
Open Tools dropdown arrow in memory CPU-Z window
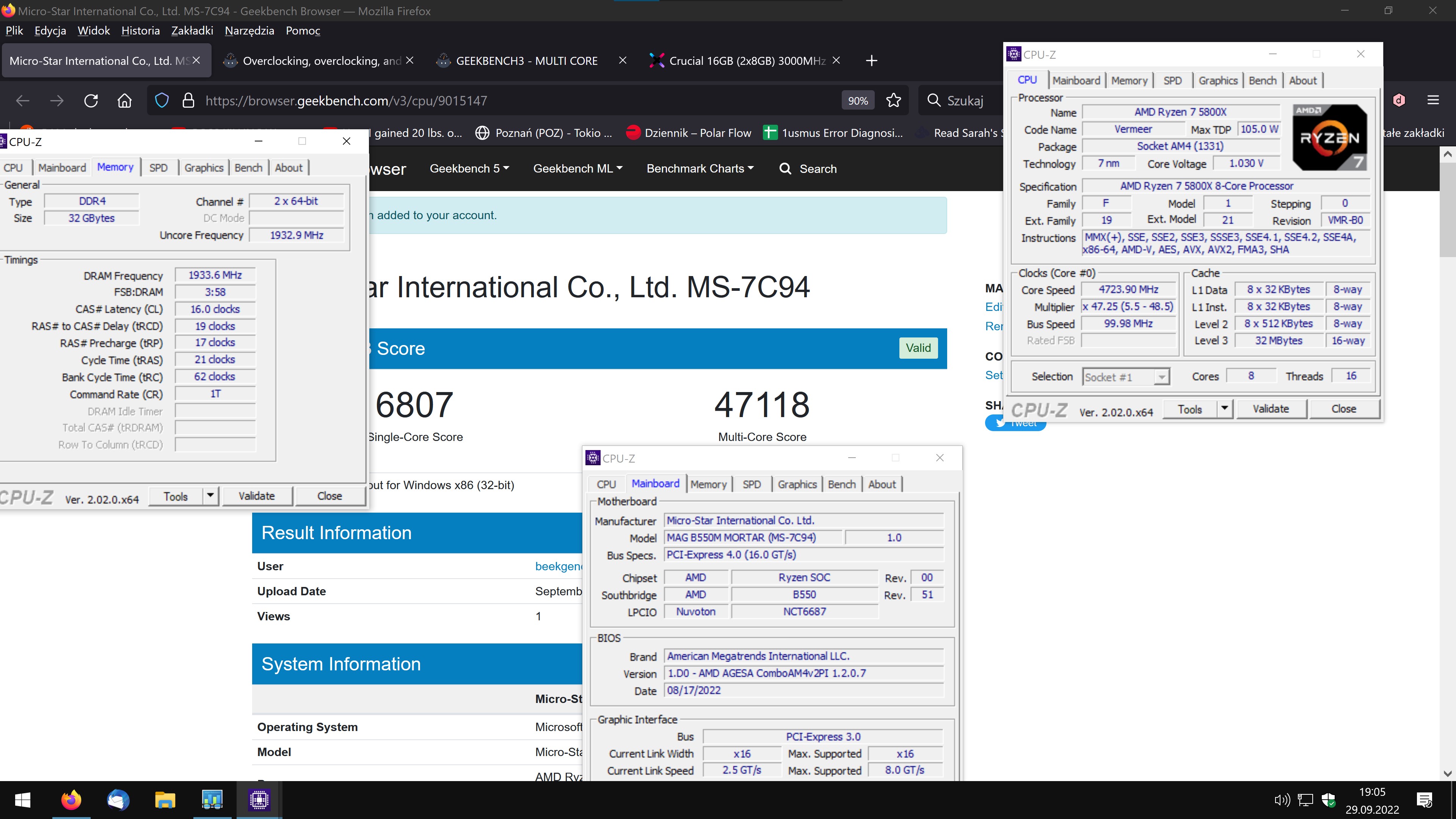click(x=210, y=496)
